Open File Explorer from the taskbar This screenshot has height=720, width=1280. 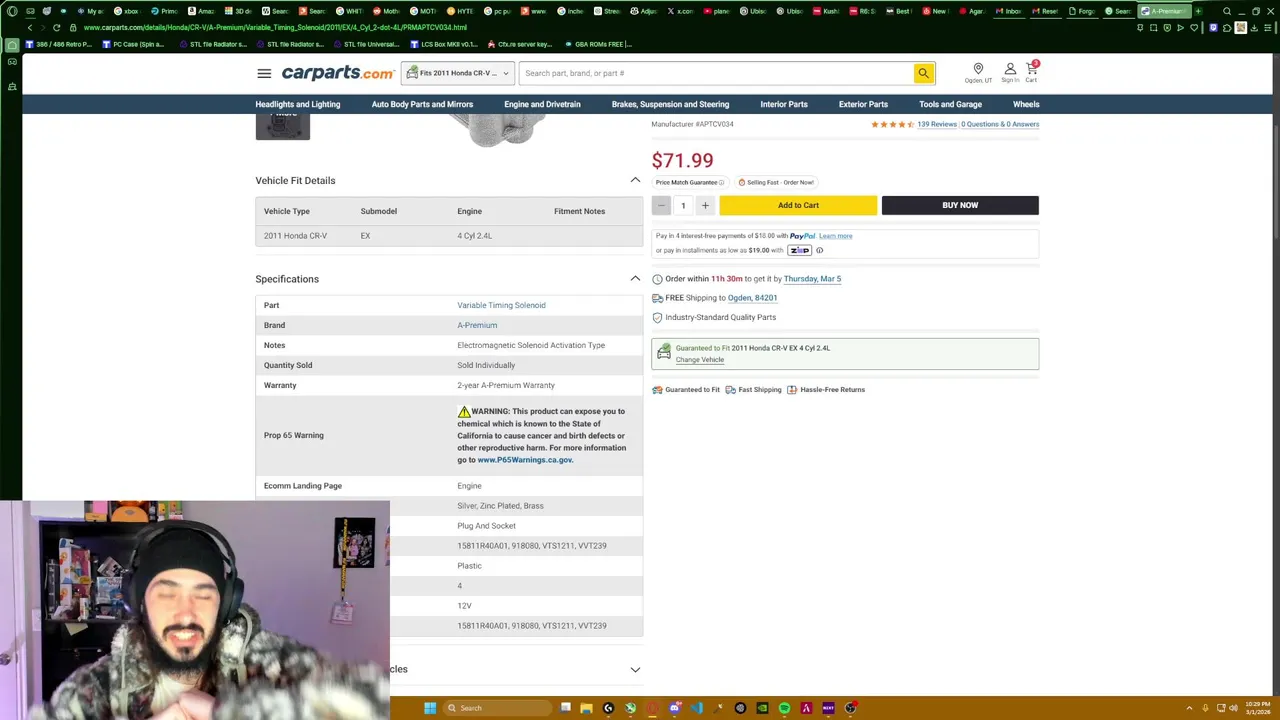[586, 708]
